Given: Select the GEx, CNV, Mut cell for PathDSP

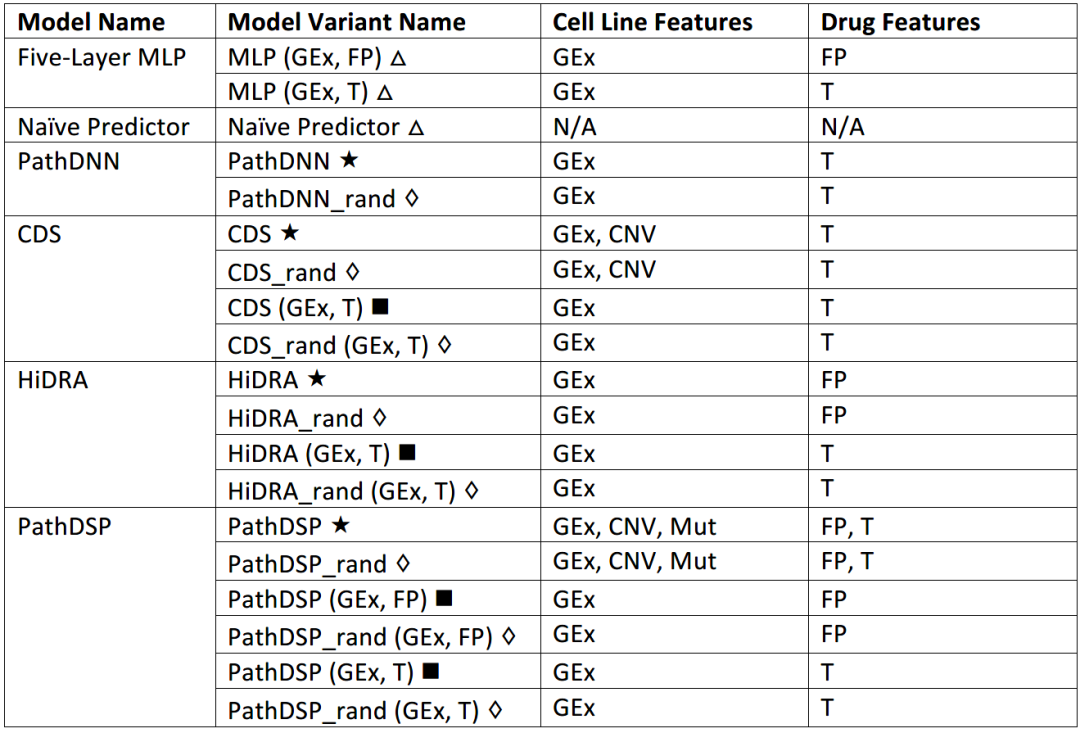Looking at the screenshot, I should (x=674, y=526).
